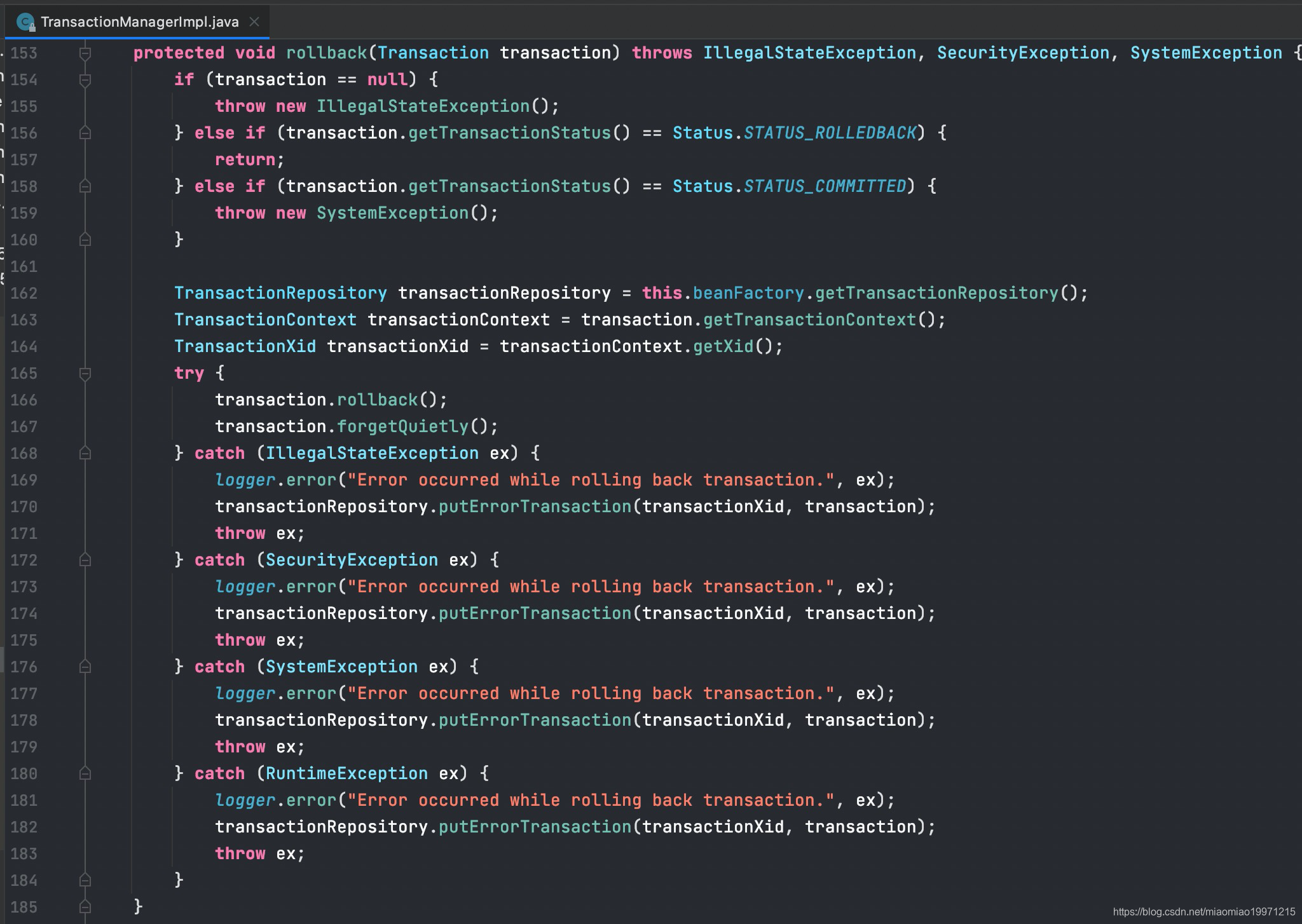Toggle fold marker at line 180
Viewport: 1302px width, 924px height.
coord(85,774)
